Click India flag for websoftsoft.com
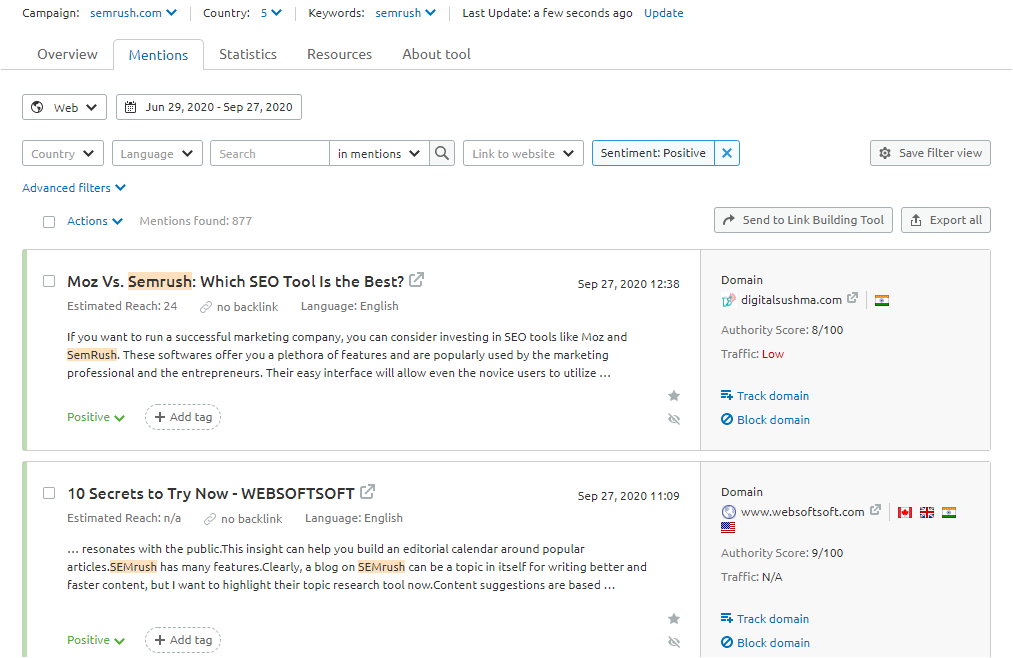This screenshot has height=658, width=1013. [949, 513]
